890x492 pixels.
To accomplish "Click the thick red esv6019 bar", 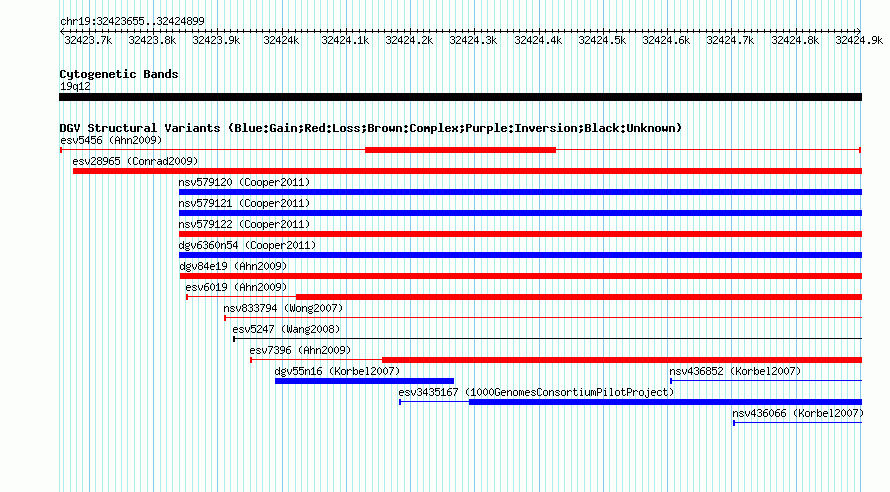I will (x=579, y=297).
